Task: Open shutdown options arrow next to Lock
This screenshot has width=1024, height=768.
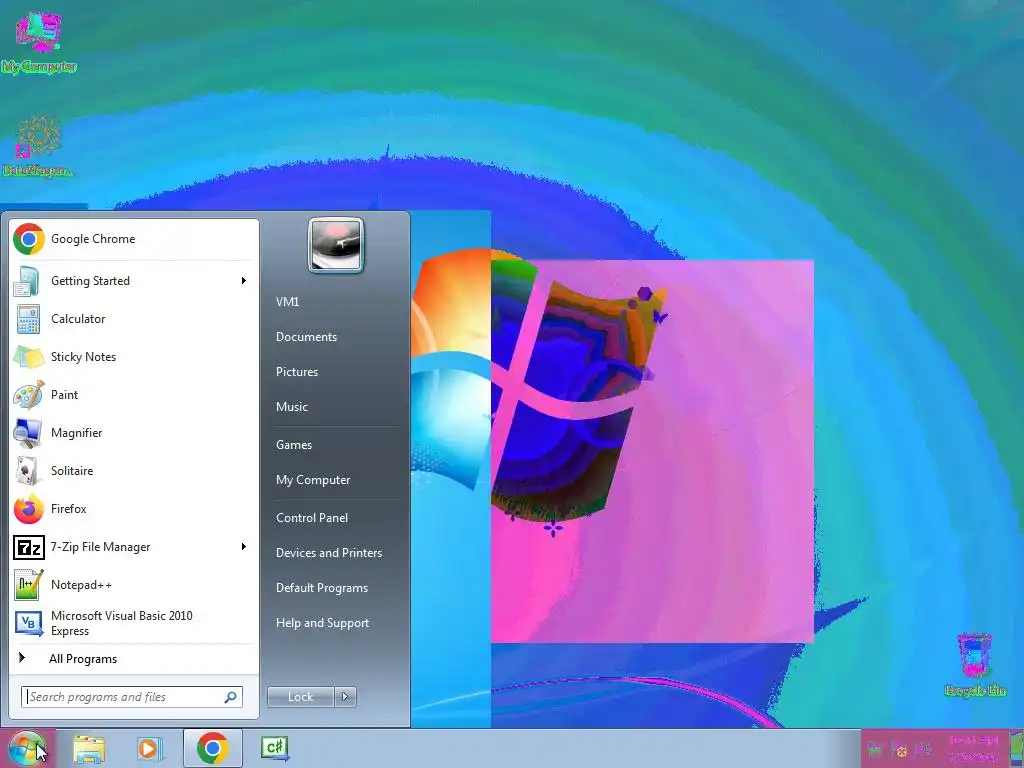Action: click(345, 697)
